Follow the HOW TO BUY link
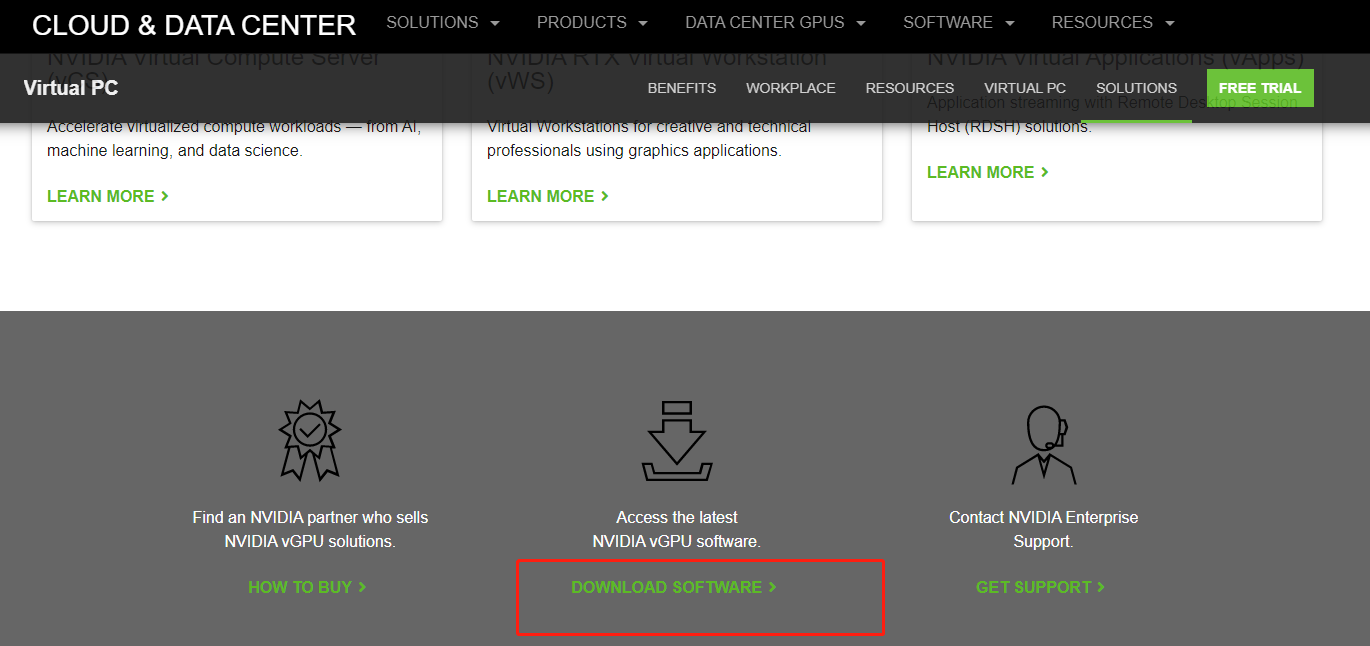The height and width of the screenshot is (646, 1370). [307, 587]
